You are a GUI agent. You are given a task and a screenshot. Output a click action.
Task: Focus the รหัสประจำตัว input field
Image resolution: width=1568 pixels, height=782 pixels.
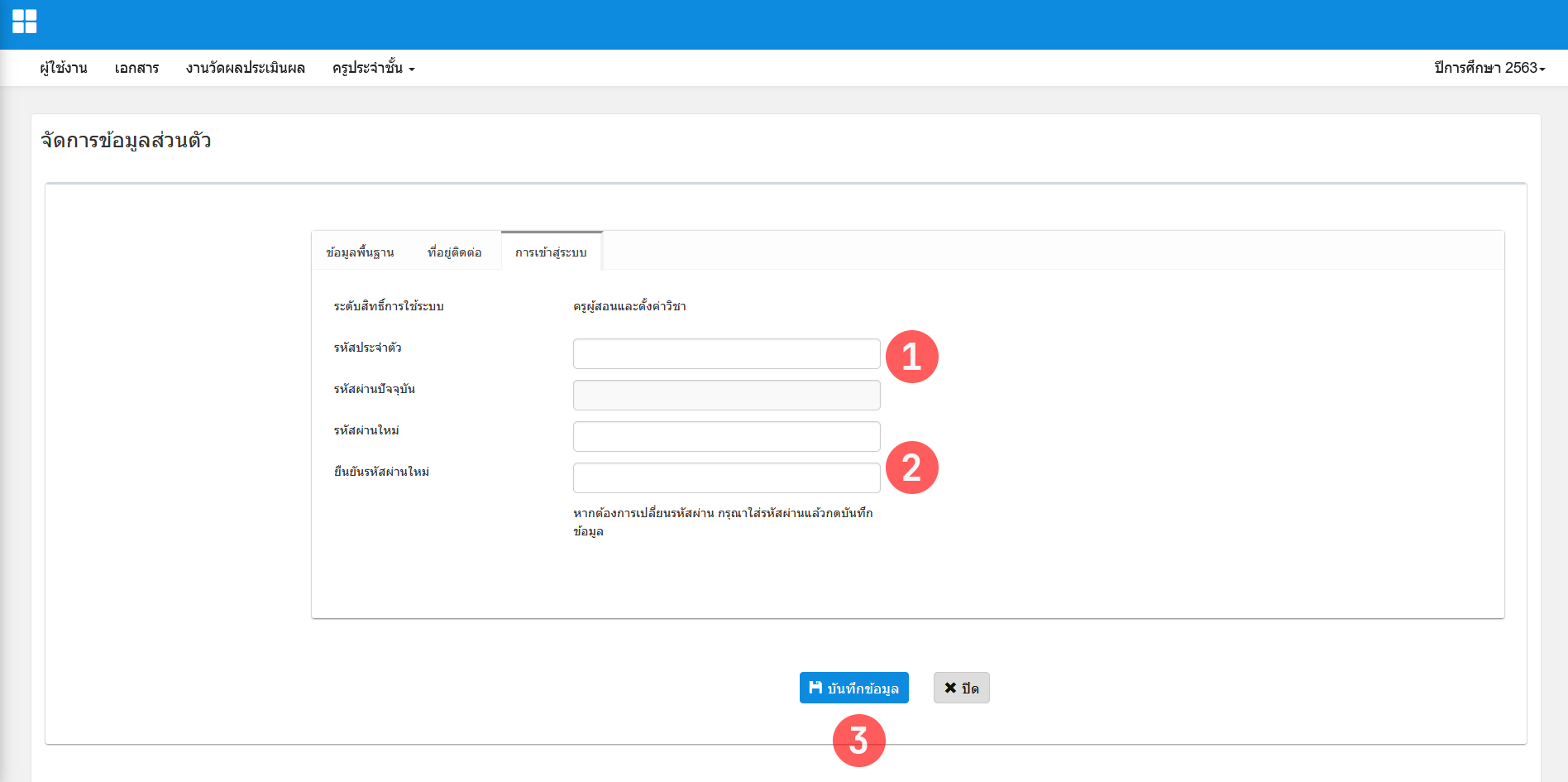[x=727, y=353]
